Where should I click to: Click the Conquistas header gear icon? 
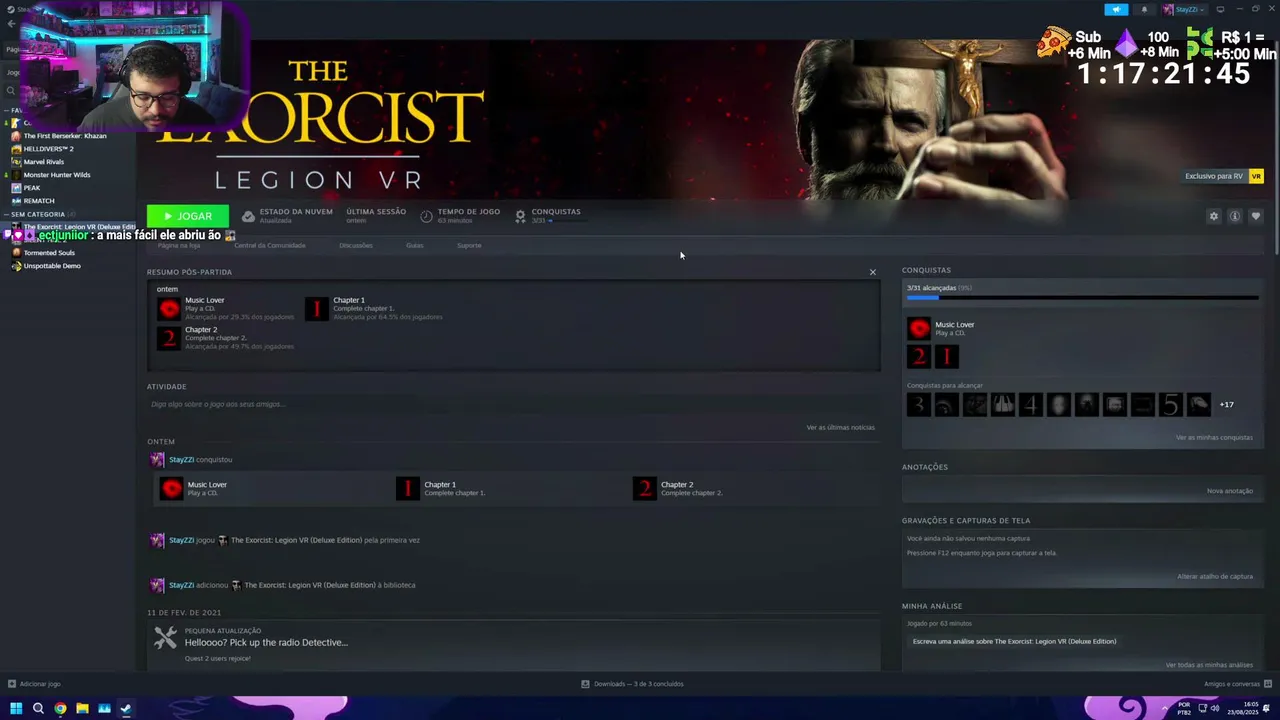520,216
